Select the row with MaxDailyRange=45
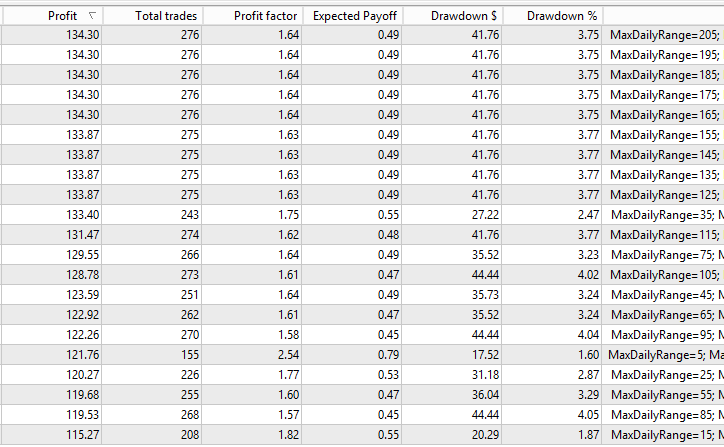 coord(362,295)
